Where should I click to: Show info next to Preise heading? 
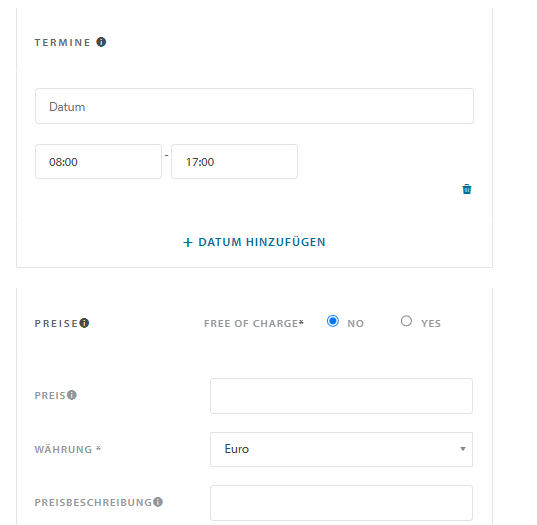coord(84,323)
